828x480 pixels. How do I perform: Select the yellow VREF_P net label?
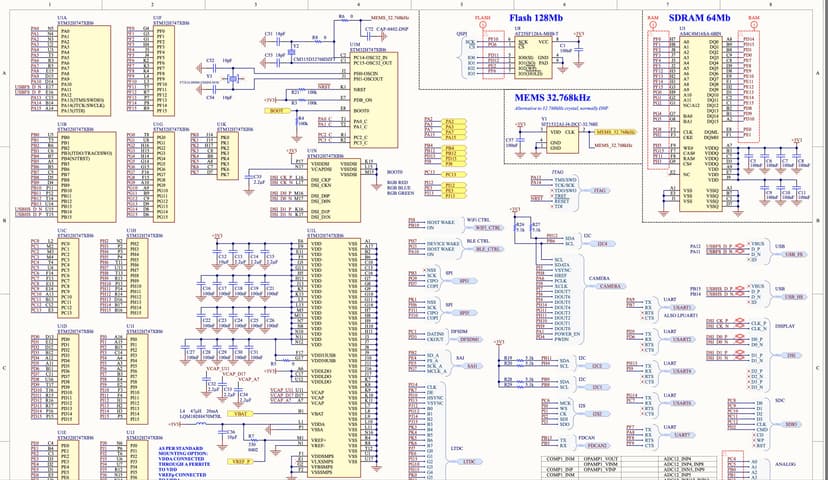pyautogui.click(x=240, y=462)
